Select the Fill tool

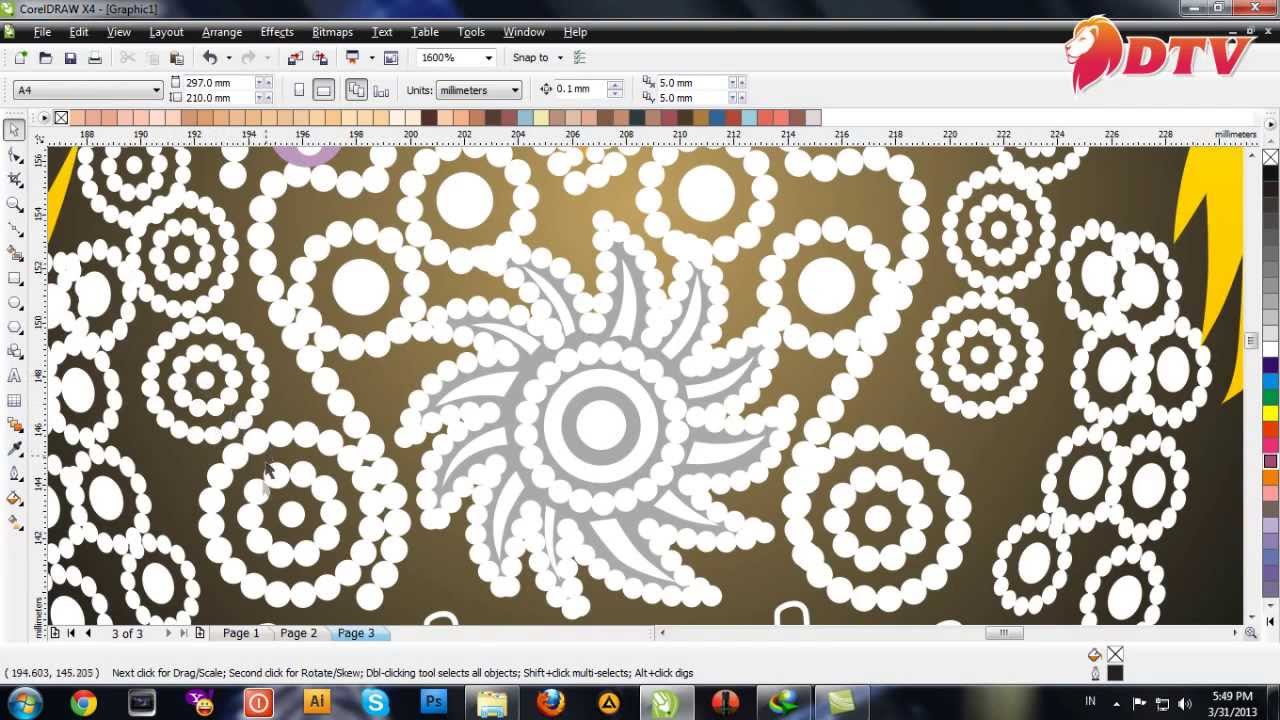pos(14,498)
